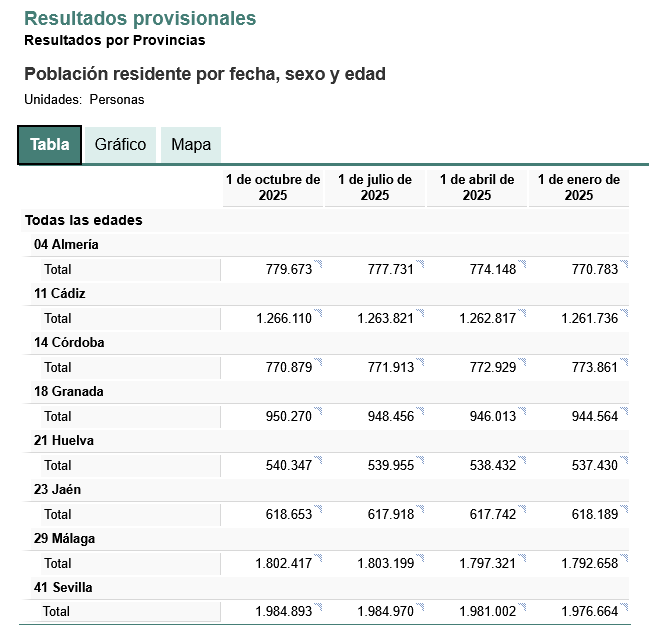Click corner marker icon on Almería 779.673 cell
This screenshot has height=635, width=649.
pos(318,264)
